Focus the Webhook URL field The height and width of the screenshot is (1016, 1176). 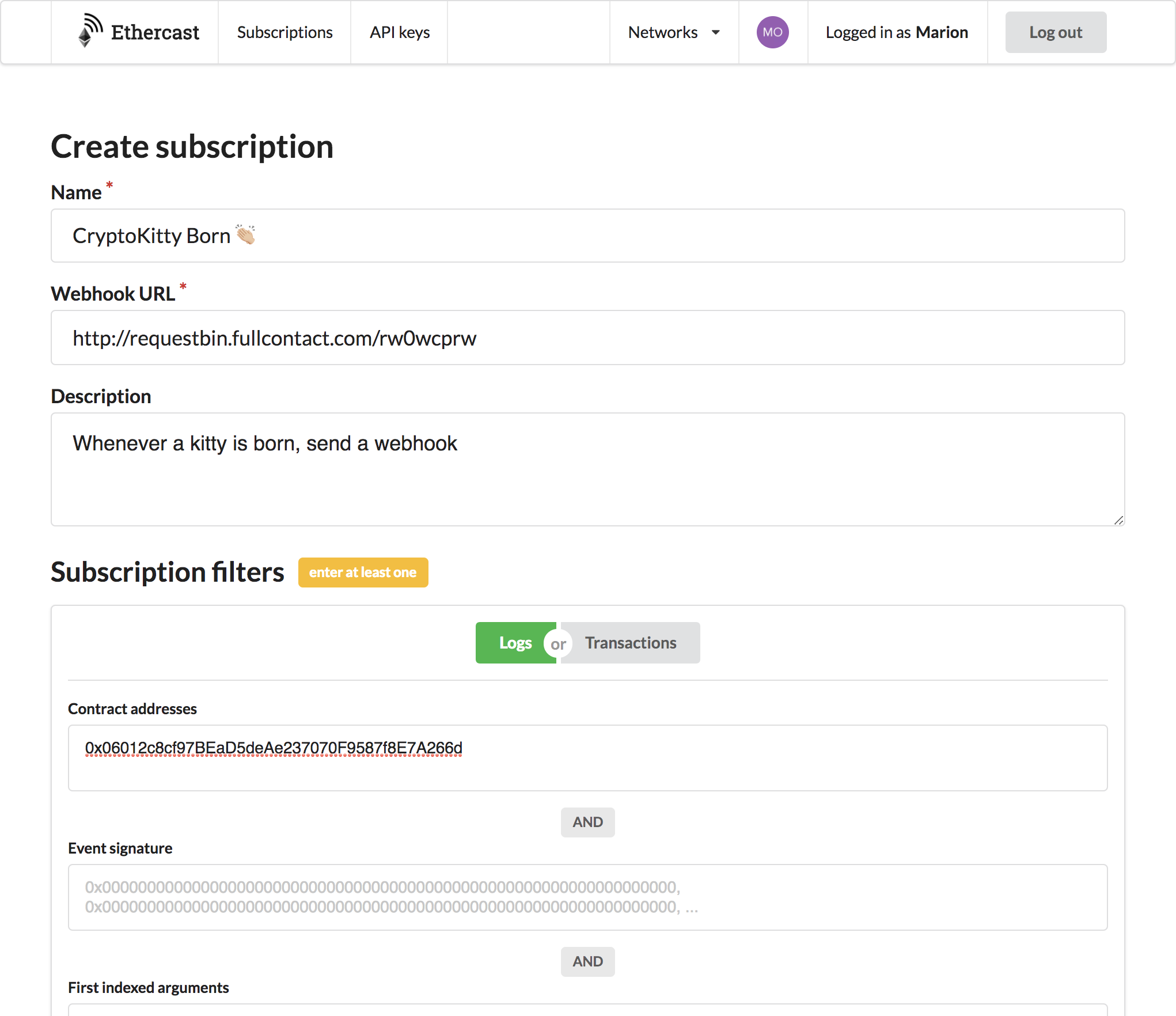(587, 338)
